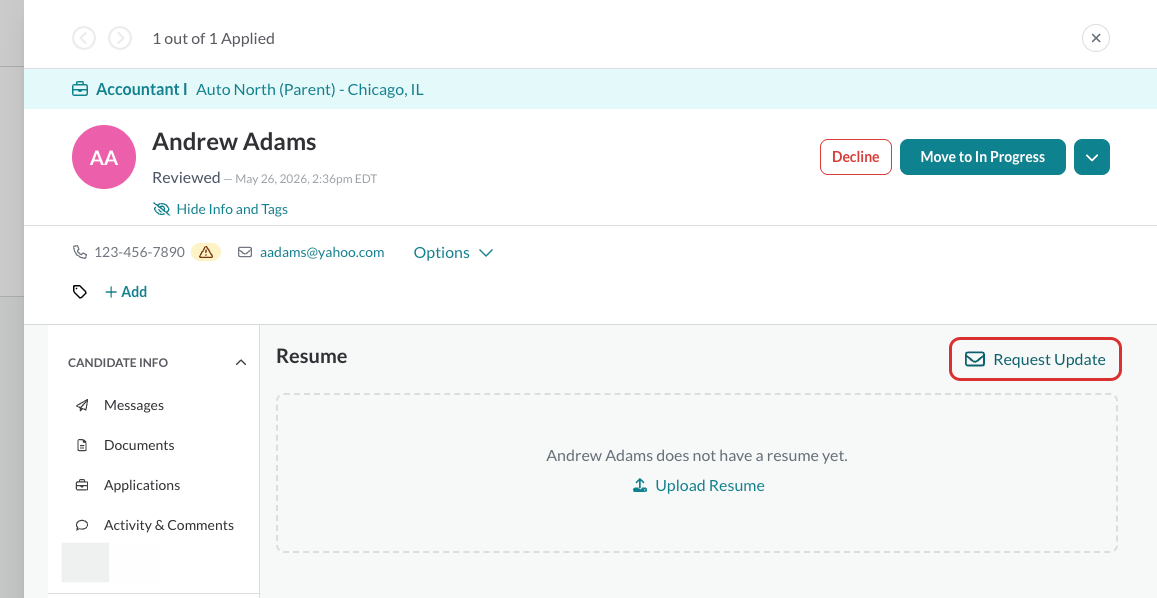This screenshot has height=598, width=1157.
Task: Click the briefcase icon beside Accountant I
Action: 80,89
